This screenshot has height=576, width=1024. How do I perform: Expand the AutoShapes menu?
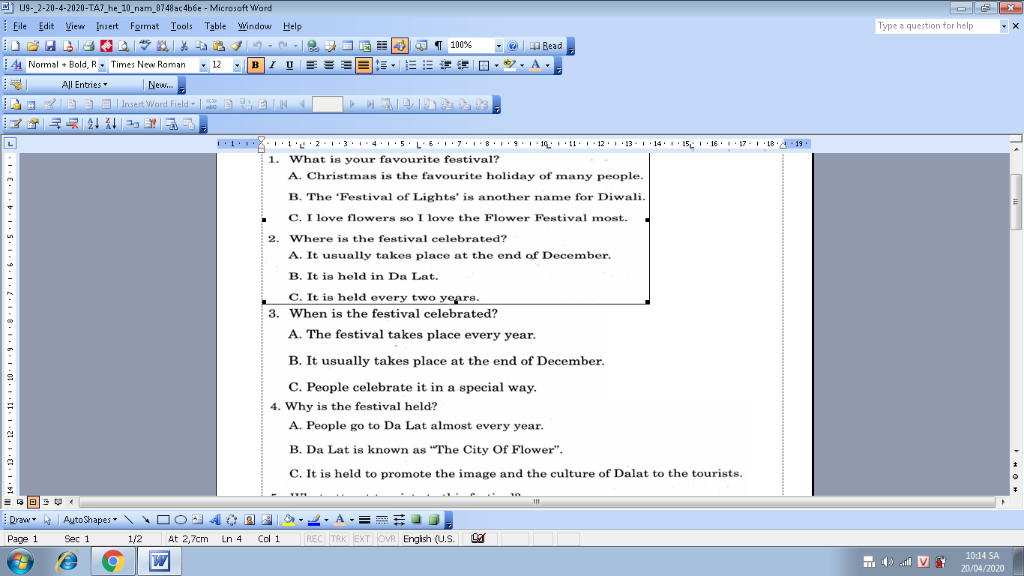point(90,520)
